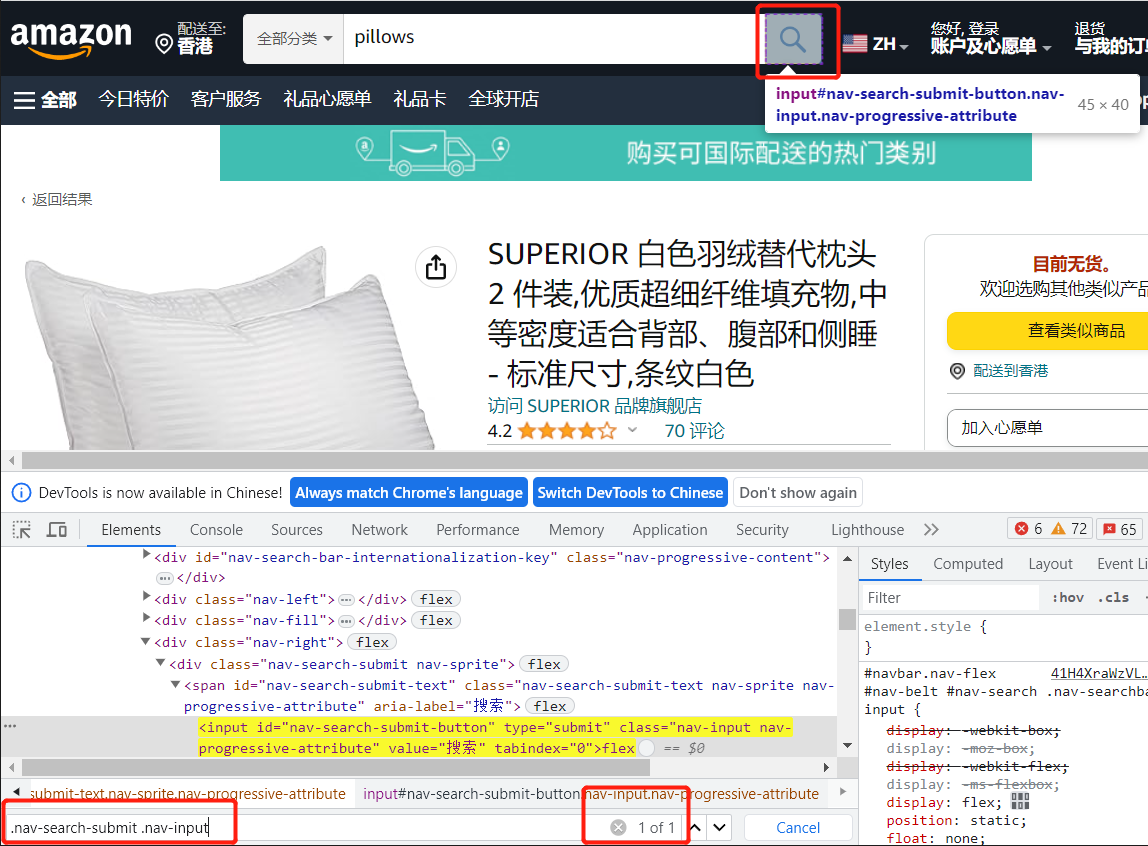The height and width of the screenshot is (846, 1148).
Task: Open the 70 评论 reviews link
Action: pos(694,431)
